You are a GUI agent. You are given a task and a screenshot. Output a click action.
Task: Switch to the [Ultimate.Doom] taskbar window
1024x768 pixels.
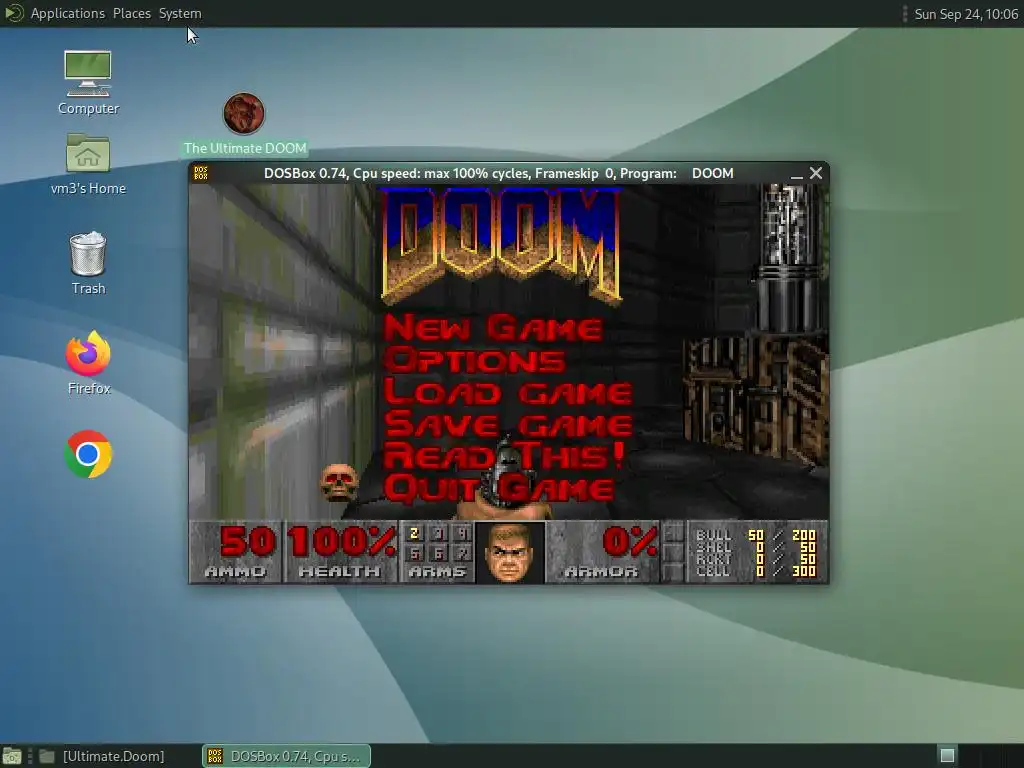(x=101, y=756)
